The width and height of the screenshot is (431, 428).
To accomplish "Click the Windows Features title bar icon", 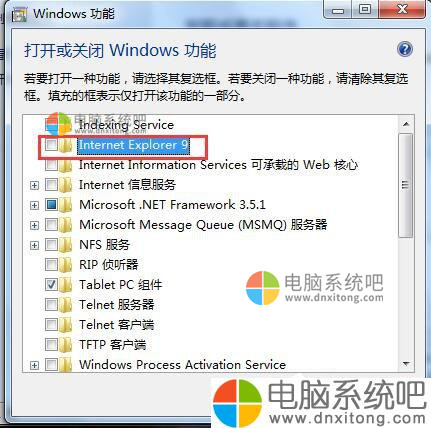I will 20,14.
